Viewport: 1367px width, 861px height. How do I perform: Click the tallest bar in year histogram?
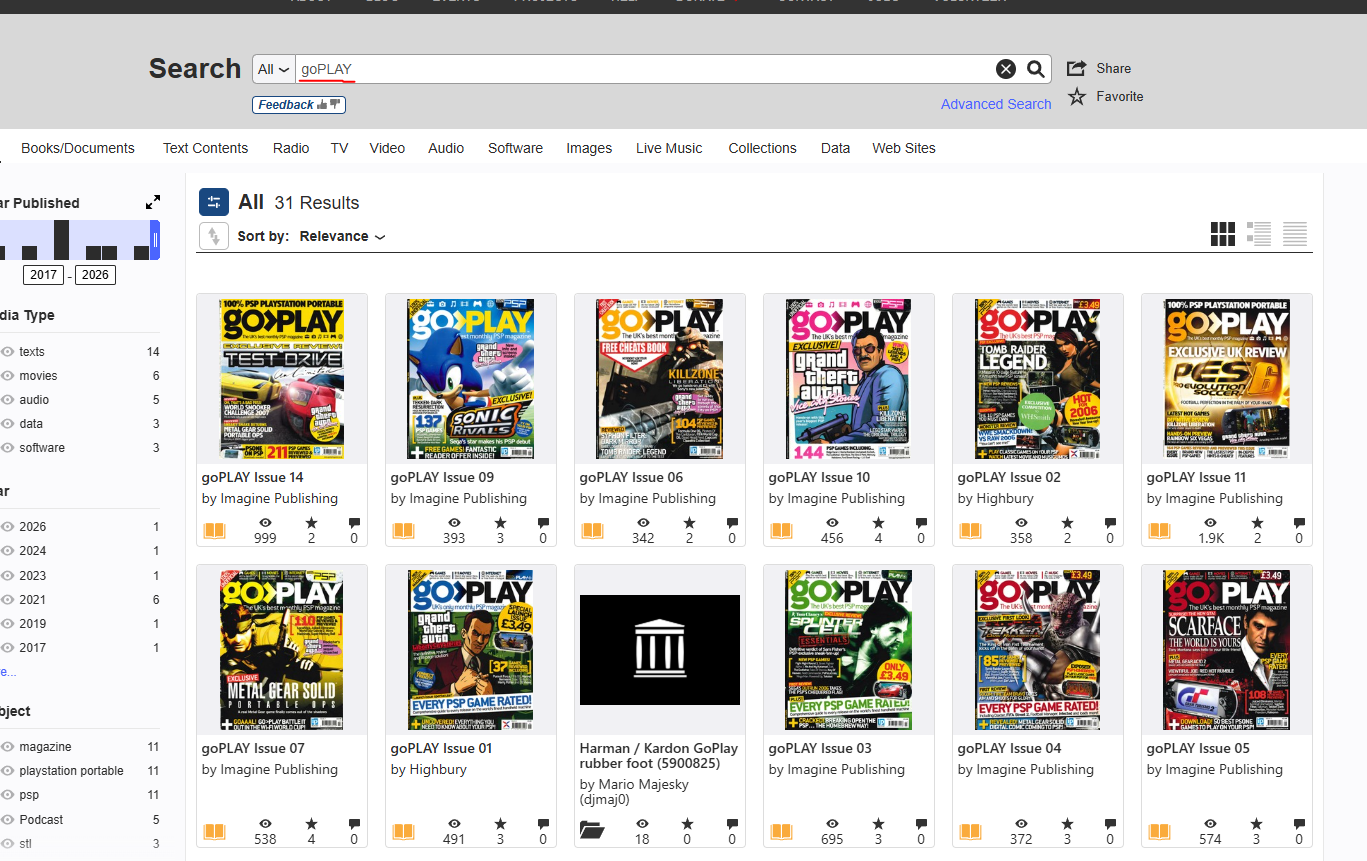62,240
